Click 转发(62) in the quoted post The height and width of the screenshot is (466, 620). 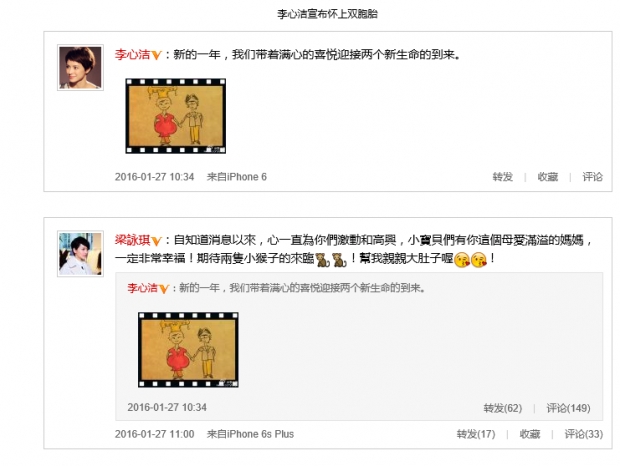point(503,408)
